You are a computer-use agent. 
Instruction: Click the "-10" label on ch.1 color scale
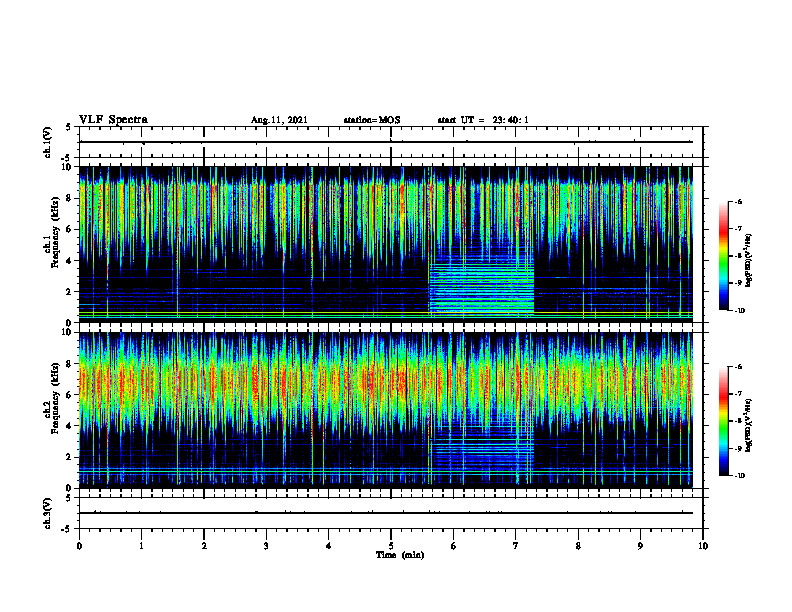(x=739, y=311)
